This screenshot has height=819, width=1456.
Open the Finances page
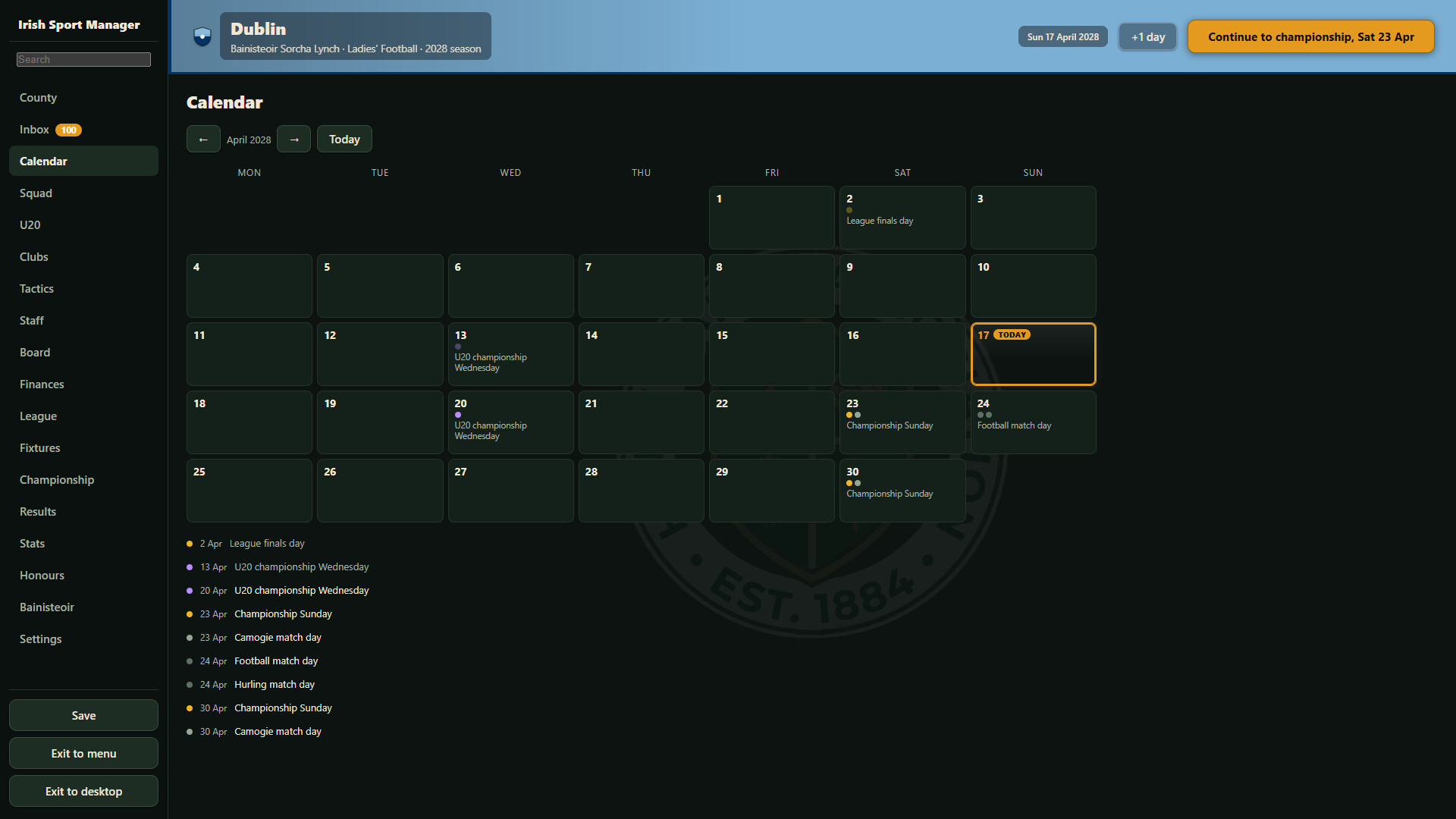pos(83,384)
